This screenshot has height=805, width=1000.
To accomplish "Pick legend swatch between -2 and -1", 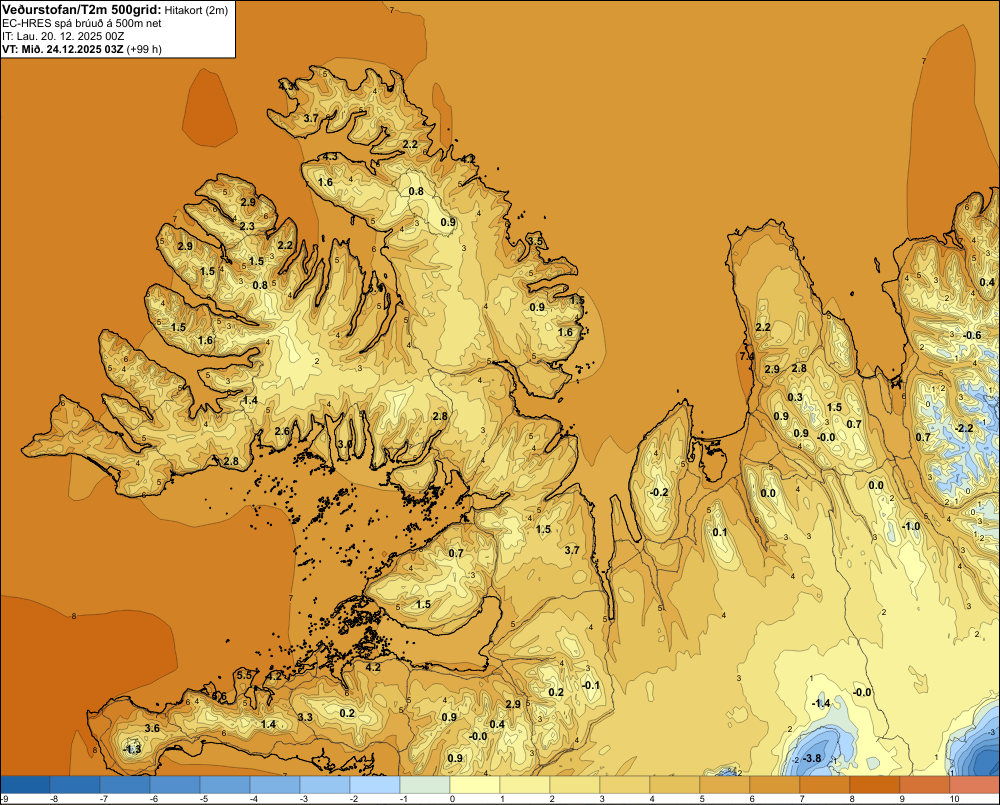I will 375,785.
